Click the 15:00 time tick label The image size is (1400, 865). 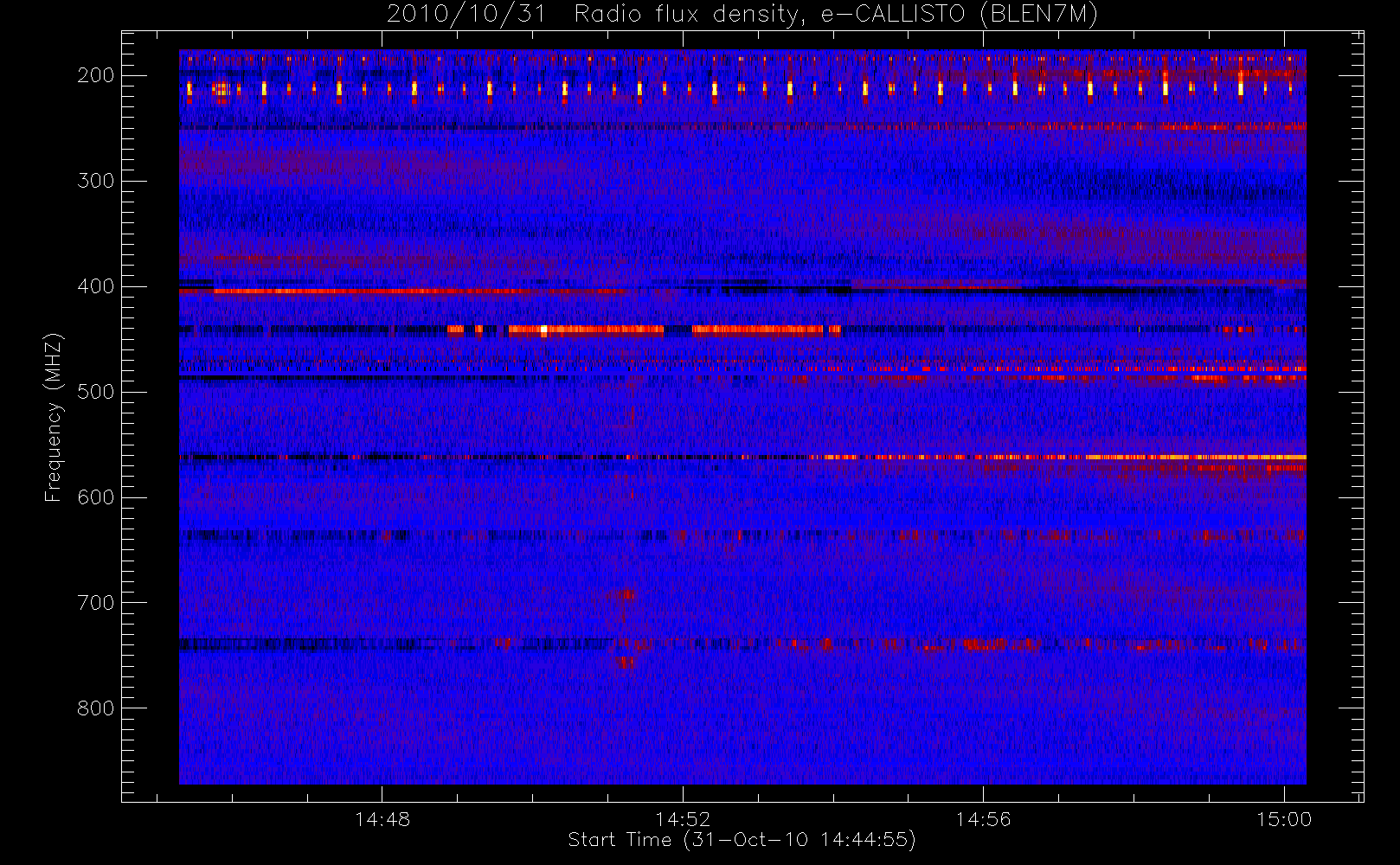[x=1284, y=819]
